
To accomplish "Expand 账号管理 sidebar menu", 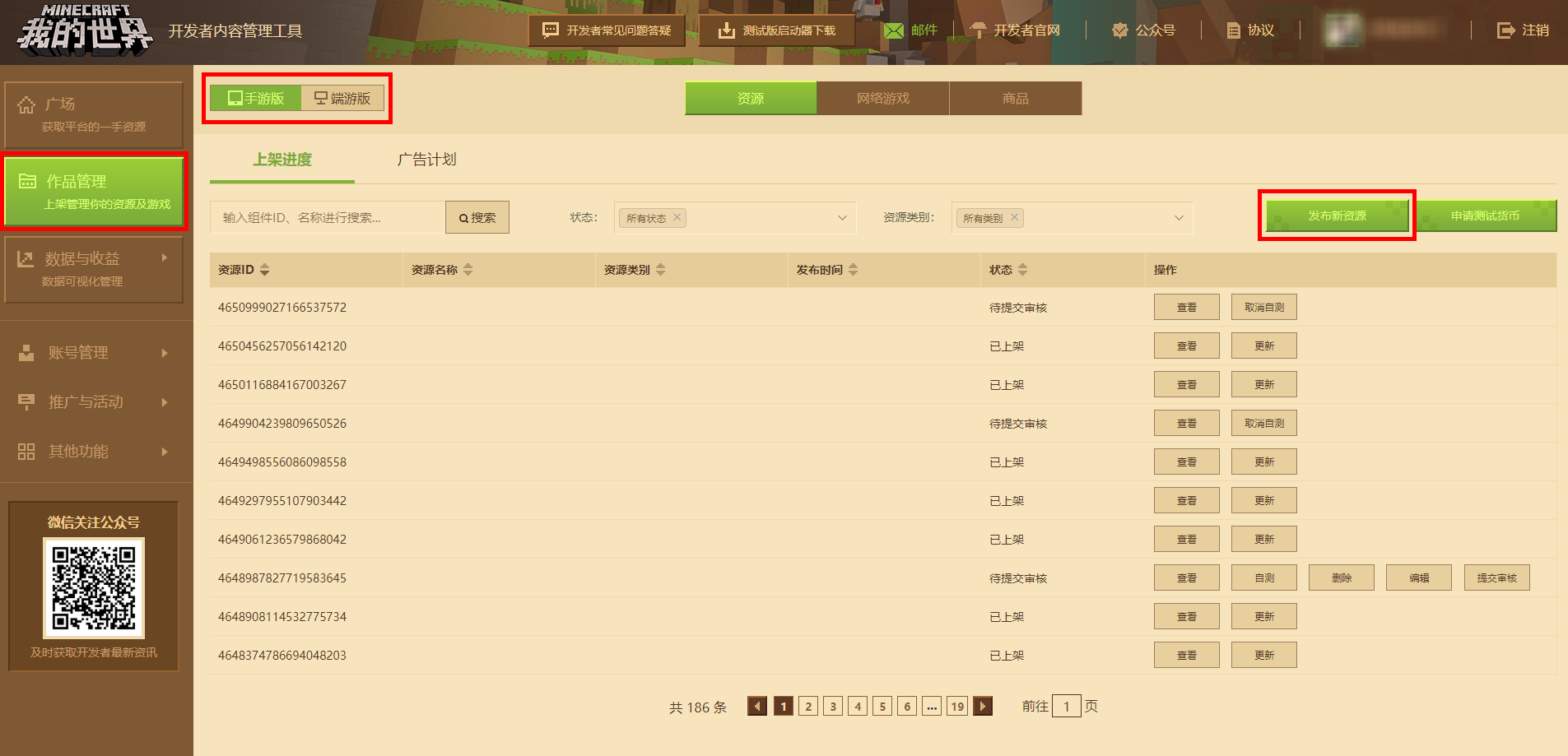I will [x=94, y=353].
